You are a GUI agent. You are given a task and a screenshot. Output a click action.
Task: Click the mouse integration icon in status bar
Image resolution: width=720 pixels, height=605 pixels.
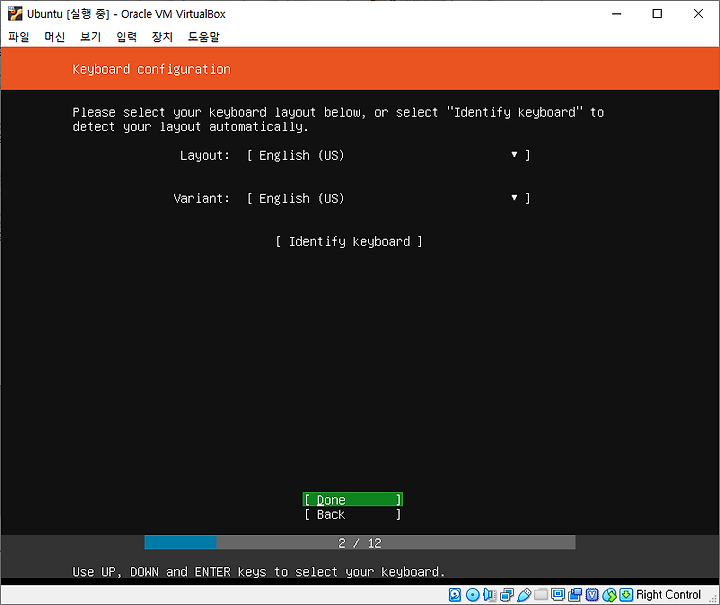pos(609,595)
